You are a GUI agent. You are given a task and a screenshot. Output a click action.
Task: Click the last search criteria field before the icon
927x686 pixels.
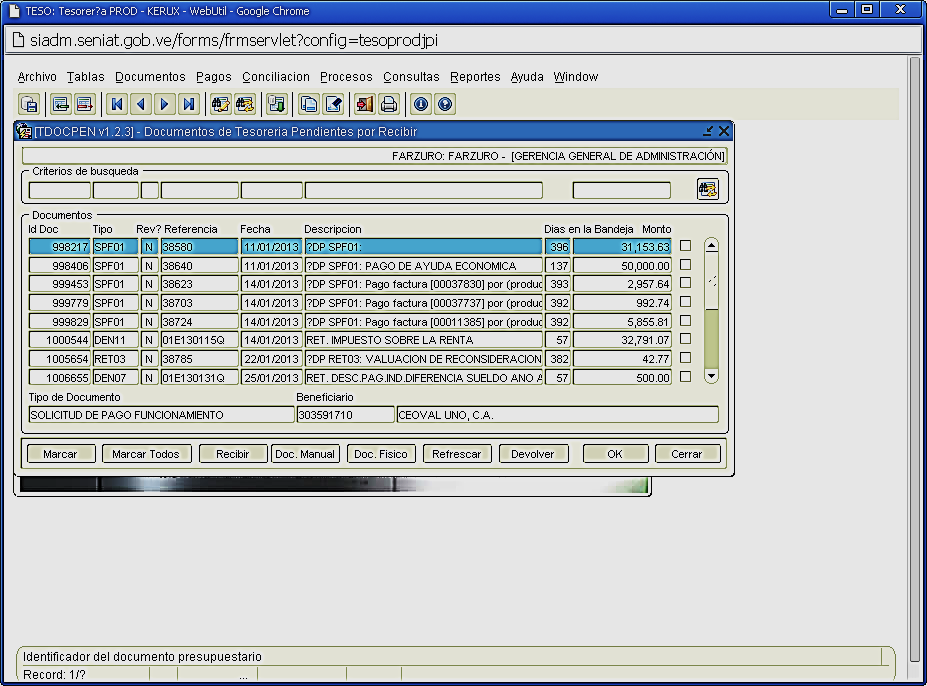click(622, 190)
